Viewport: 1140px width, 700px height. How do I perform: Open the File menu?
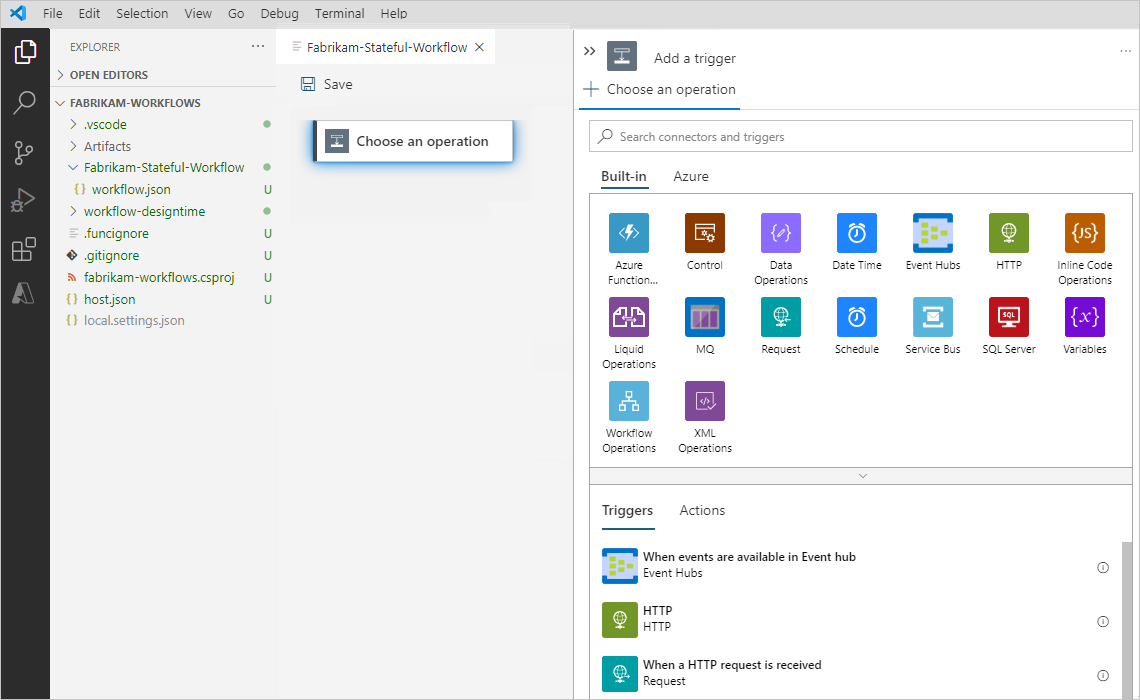click(x=52, y=13)
